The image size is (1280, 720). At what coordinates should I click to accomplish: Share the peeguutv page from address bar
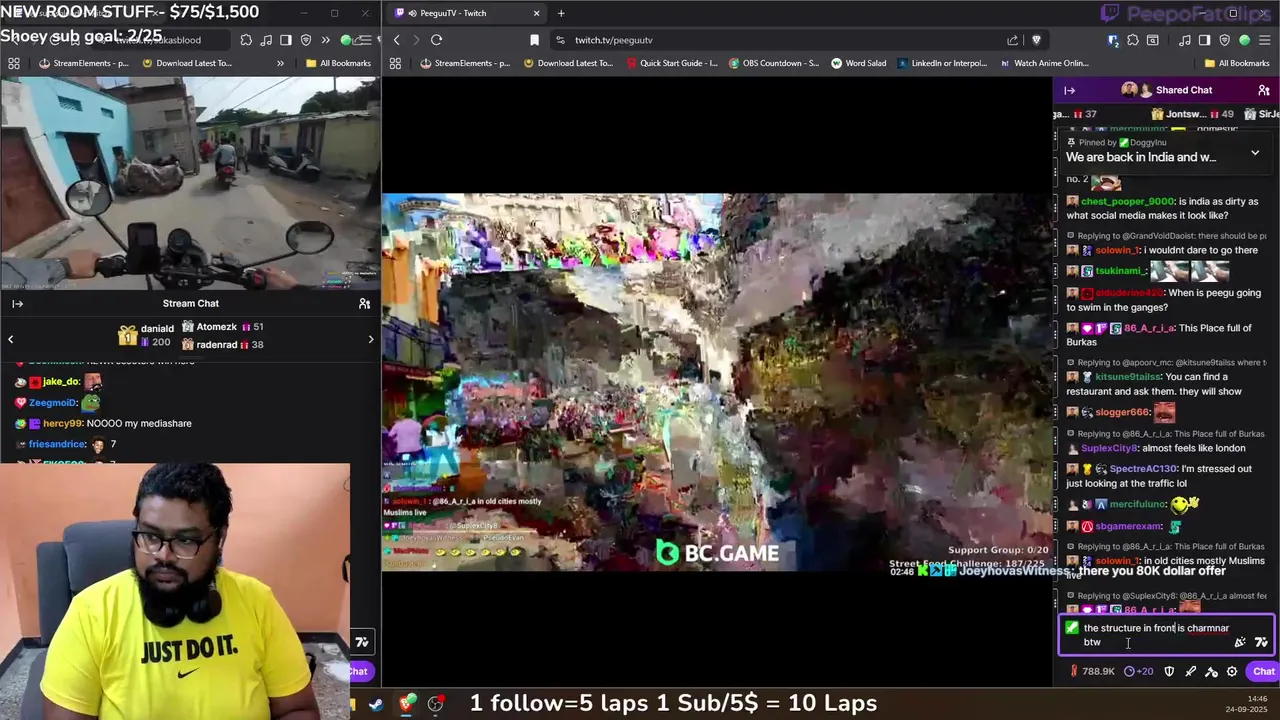[1013, 40]
